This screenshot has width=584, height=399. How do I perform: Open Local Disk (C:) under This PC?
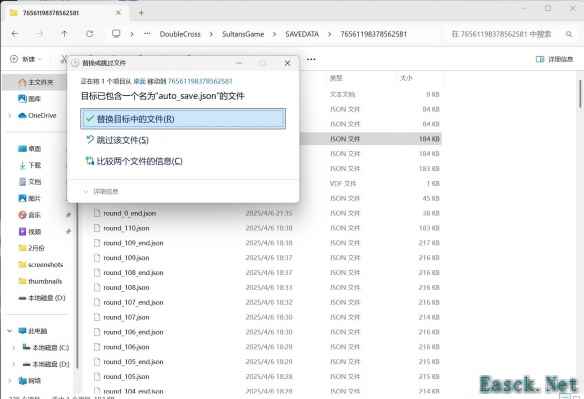pyautogui.click(x=45, y=348)
